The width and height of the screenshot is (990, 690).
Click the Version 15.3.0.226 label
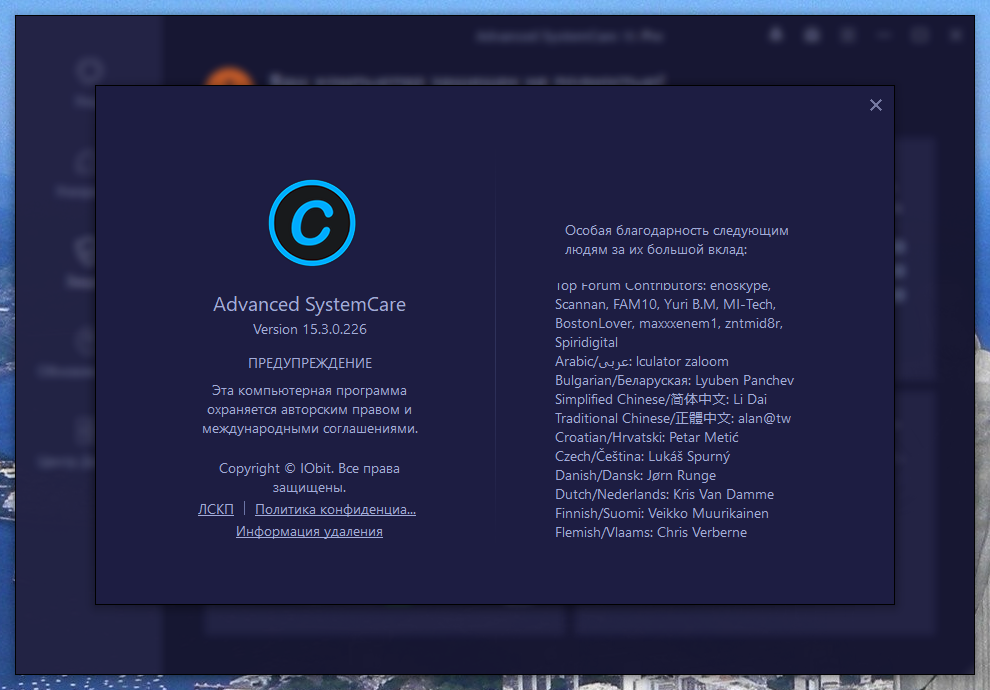309,329
